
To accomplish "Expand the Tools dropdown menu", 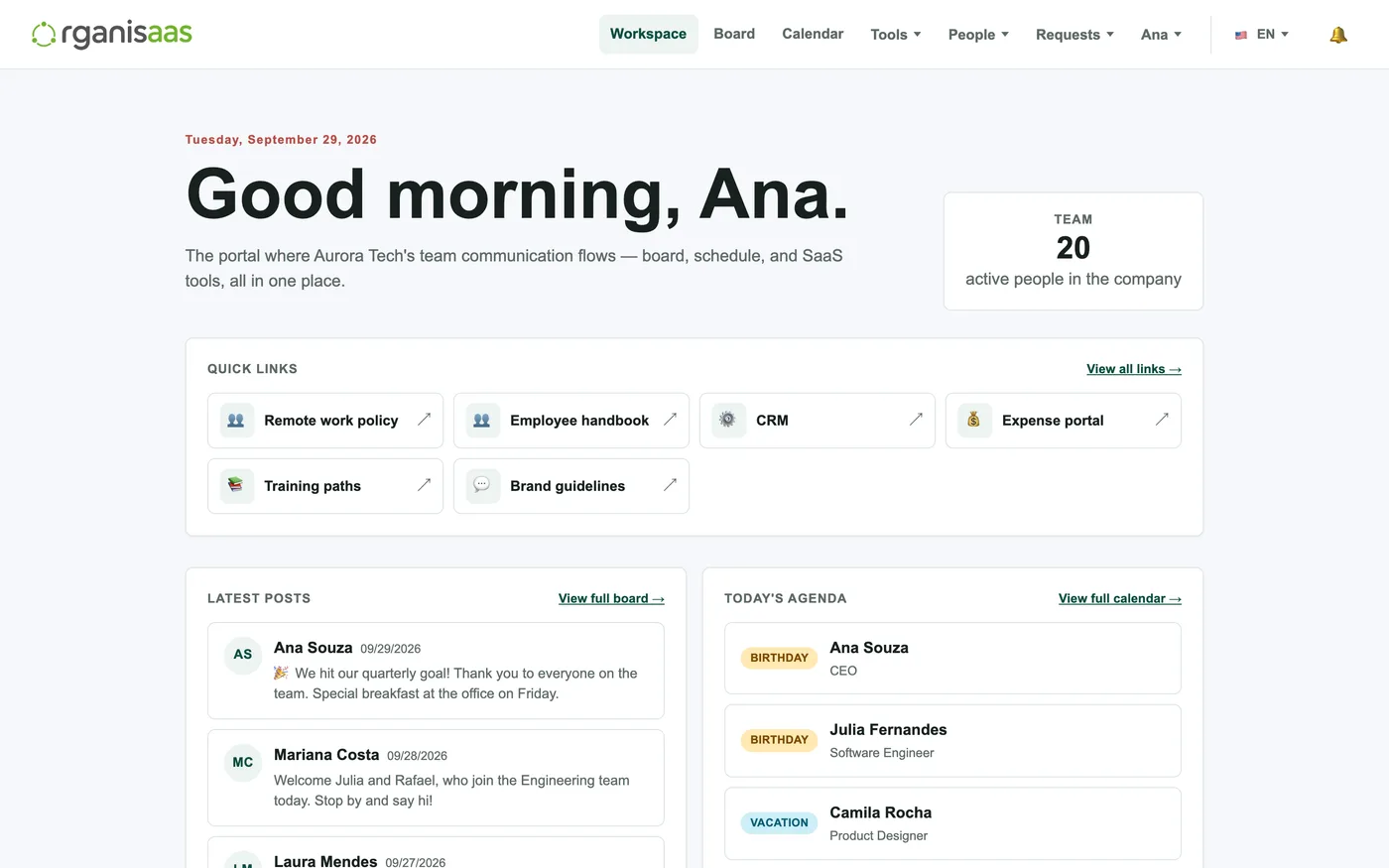I will (x=896, y=35).
